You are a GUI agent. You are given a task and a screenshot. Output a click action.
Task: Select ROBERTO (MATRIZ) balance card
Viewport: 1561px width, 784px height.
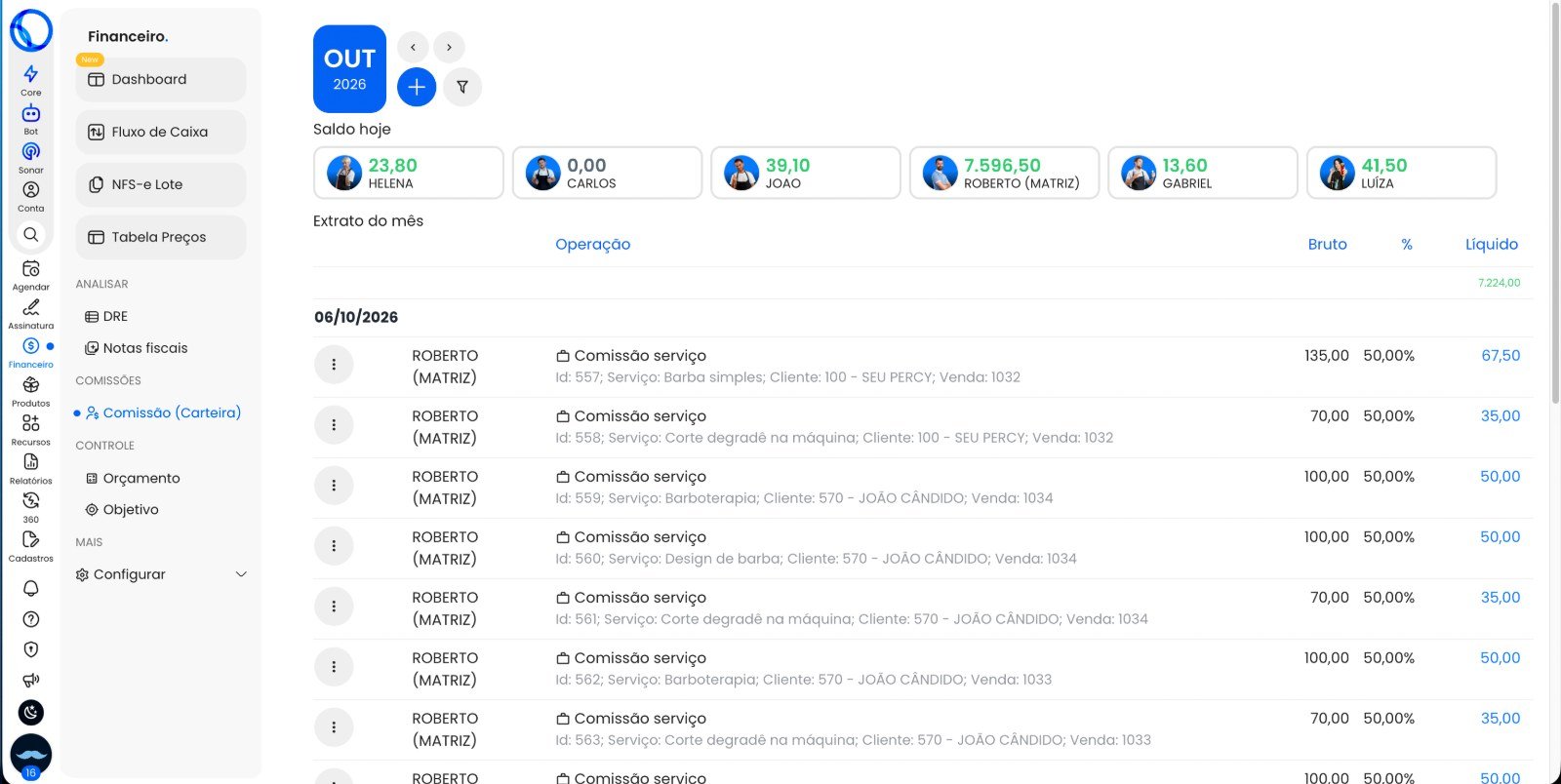coord(1004,173)
